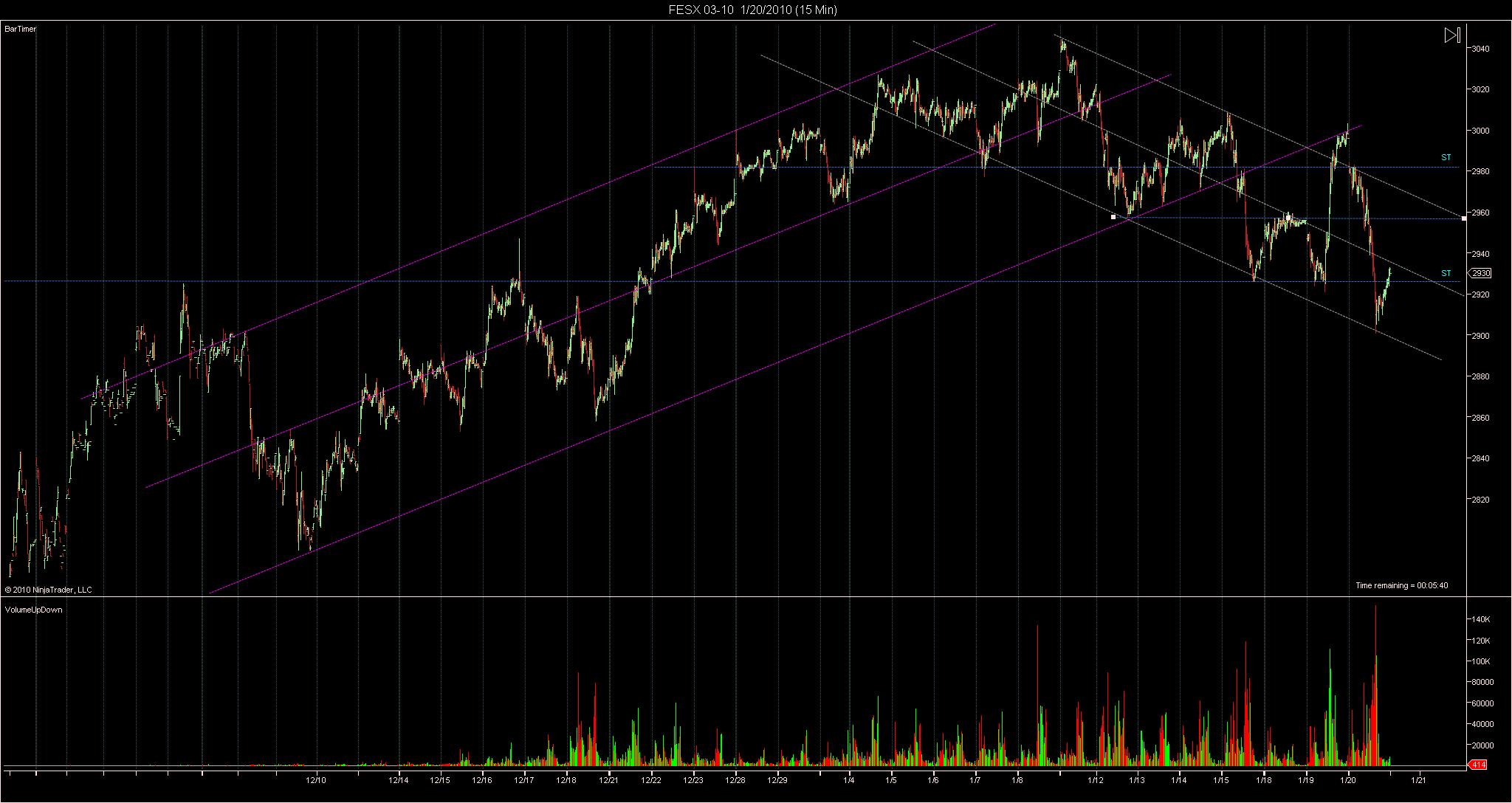Click the 12/22 date label on time axis
This screenshot has width=1512, height=803.
point(651,780)
